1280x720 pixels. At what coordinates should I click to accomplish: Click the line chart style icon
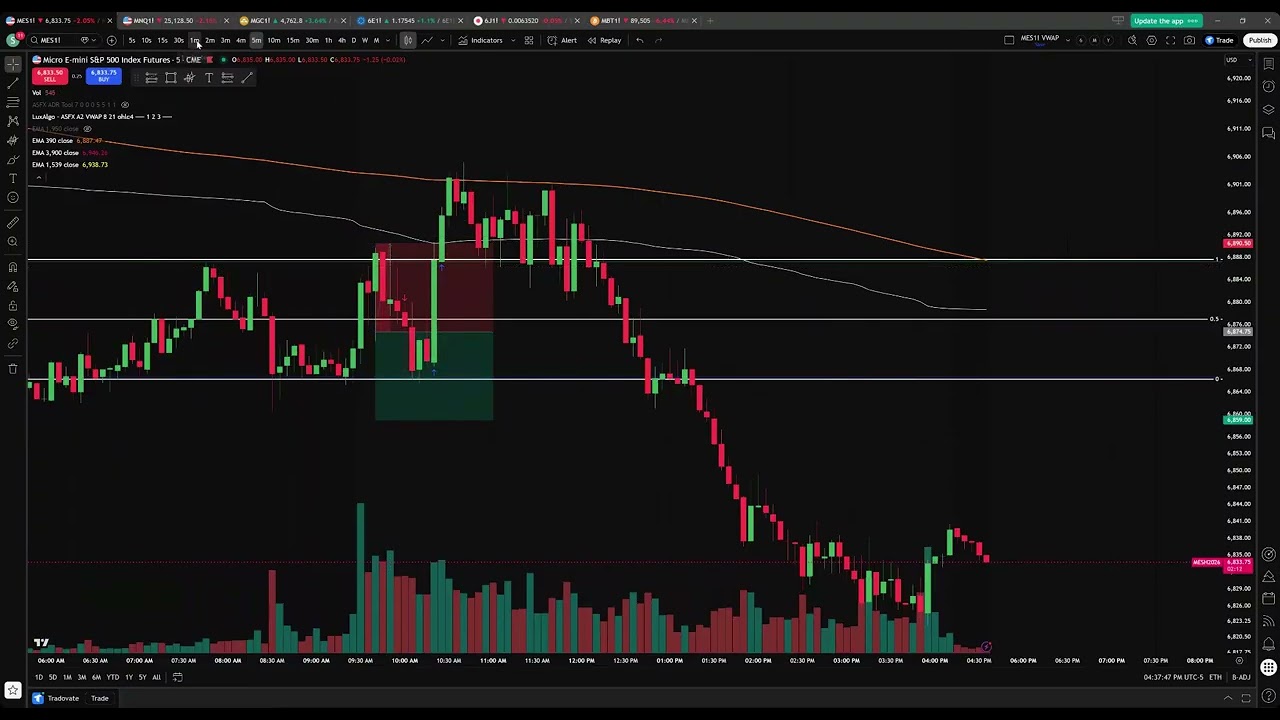pos(427,40)
